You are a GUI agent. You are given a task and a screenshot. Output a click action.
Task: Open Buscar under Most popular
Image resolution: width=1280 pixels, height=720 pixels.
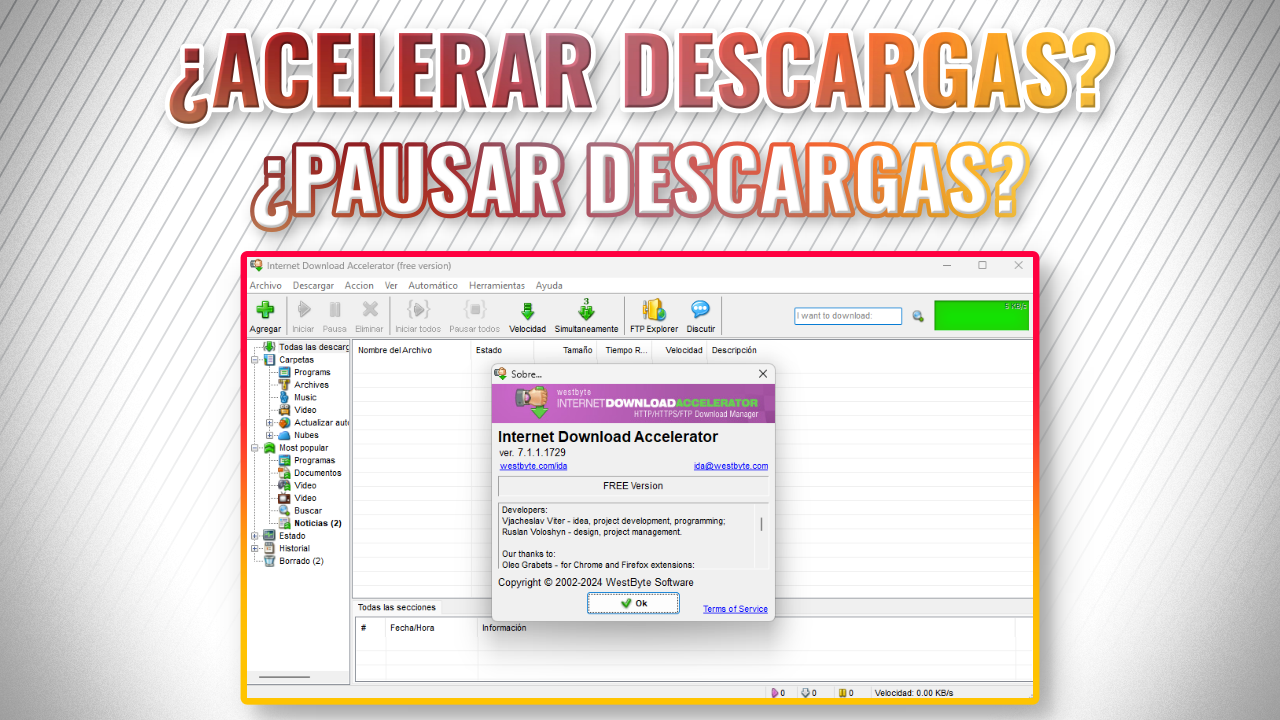[x=300, y=510]
